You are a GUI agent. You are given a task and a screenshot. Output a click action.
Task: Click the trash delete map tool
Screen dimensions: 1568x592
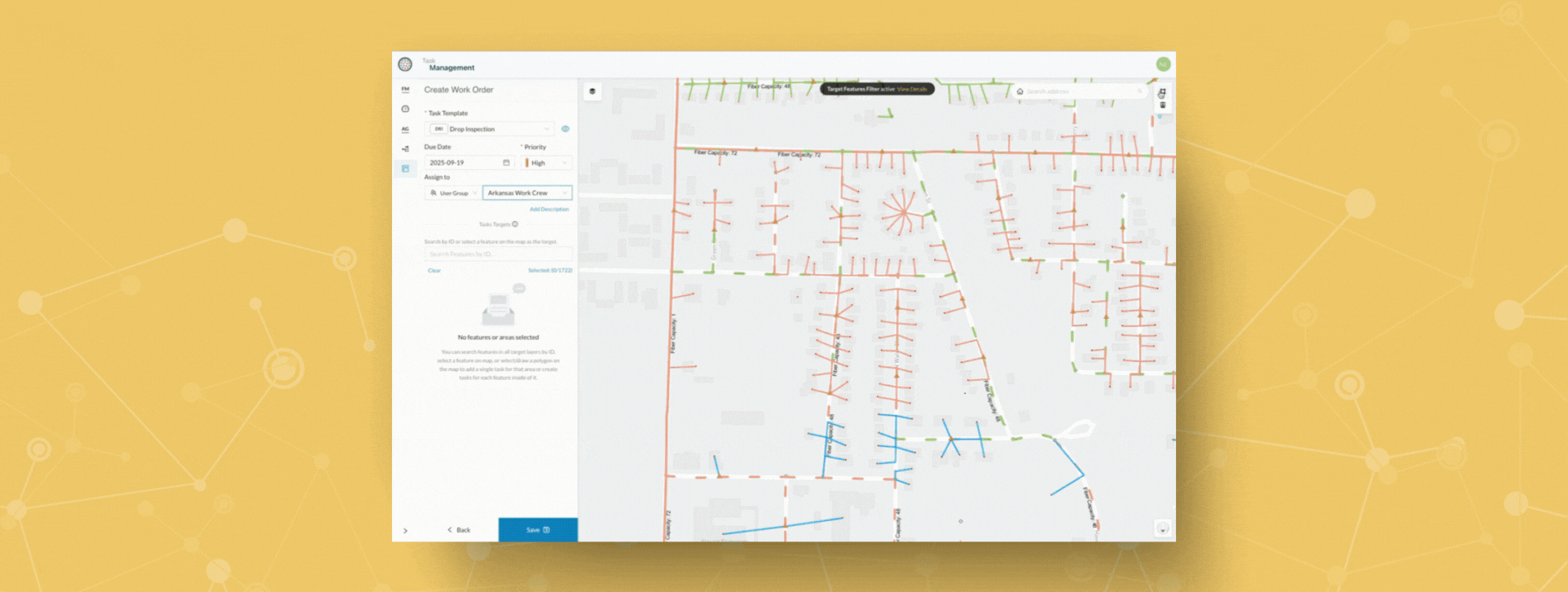(x=1162, y=105)
